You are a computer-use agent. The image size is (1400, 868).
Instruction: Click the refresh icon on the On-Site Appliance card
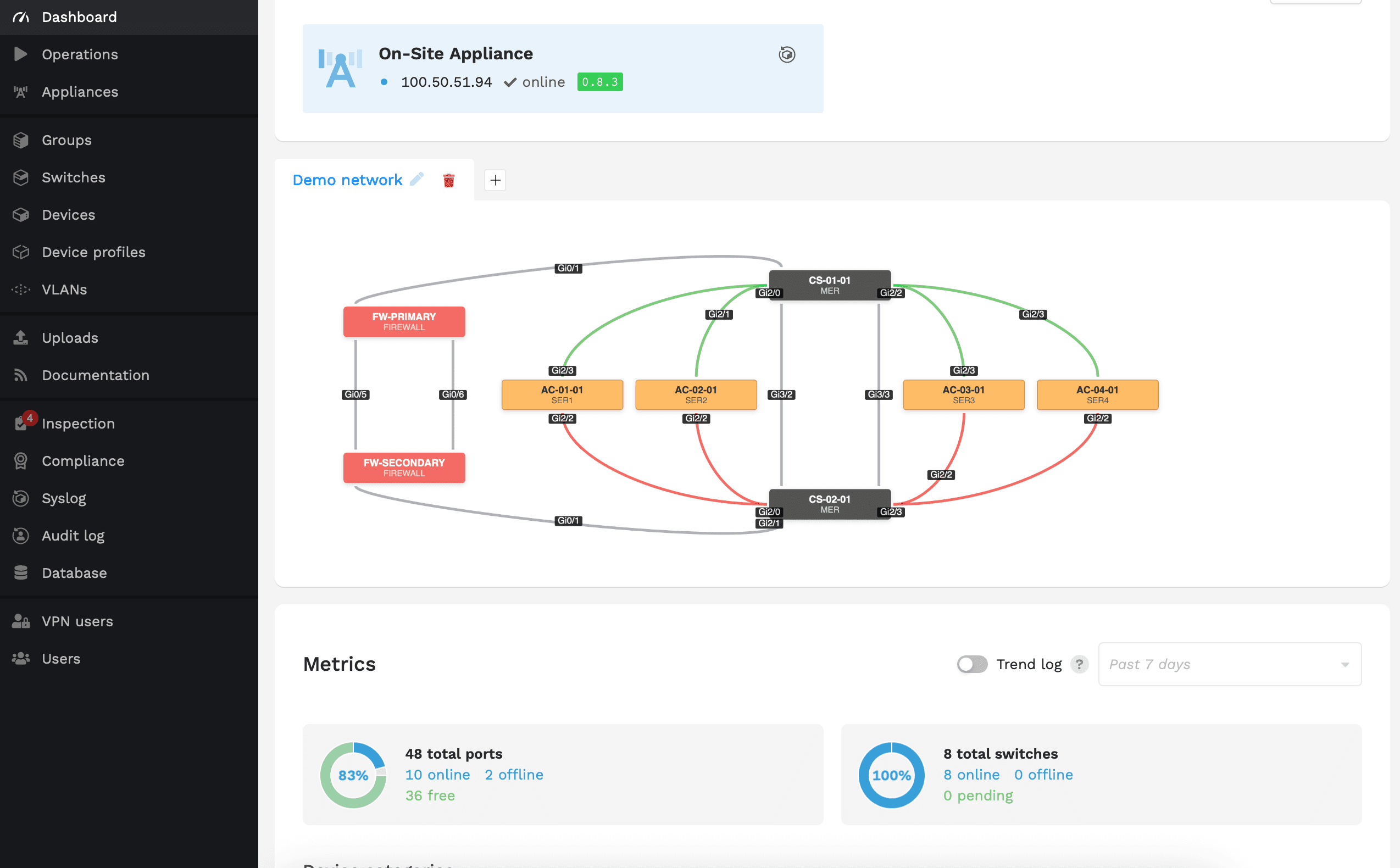(787, 54)
